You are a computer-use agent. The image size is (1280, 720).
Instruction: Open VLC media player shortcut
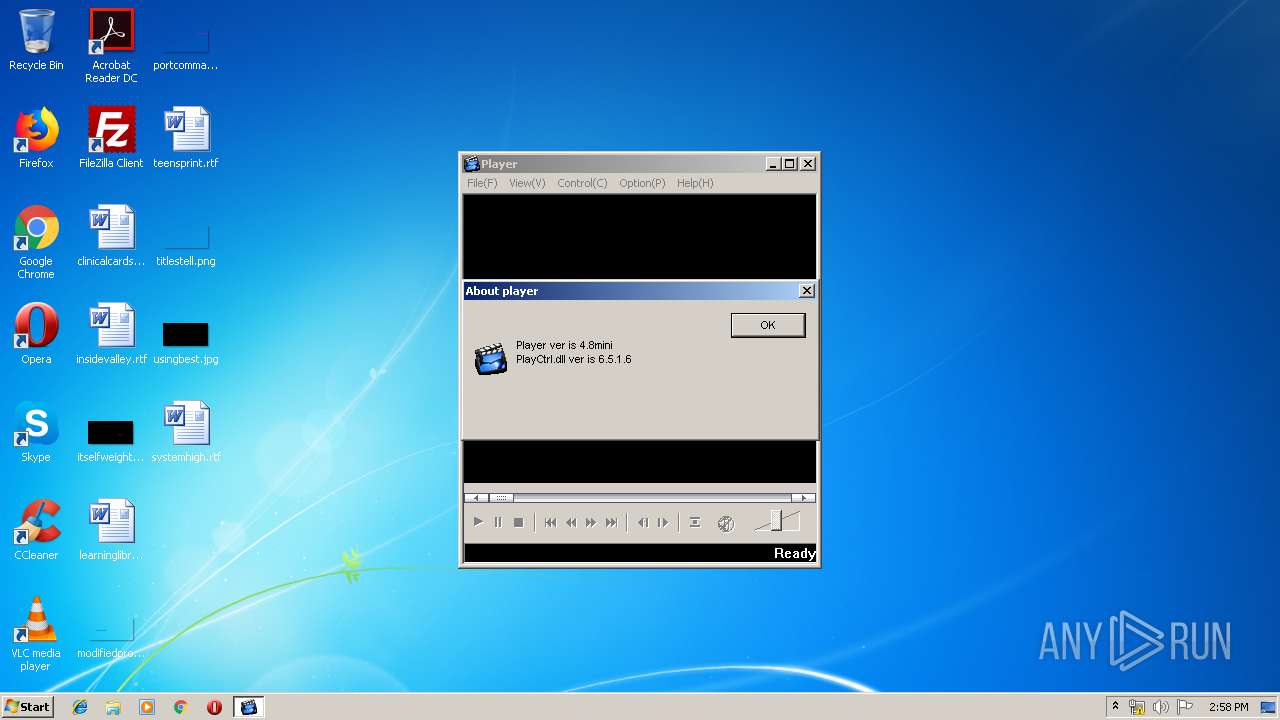click(x=36, y=634)
